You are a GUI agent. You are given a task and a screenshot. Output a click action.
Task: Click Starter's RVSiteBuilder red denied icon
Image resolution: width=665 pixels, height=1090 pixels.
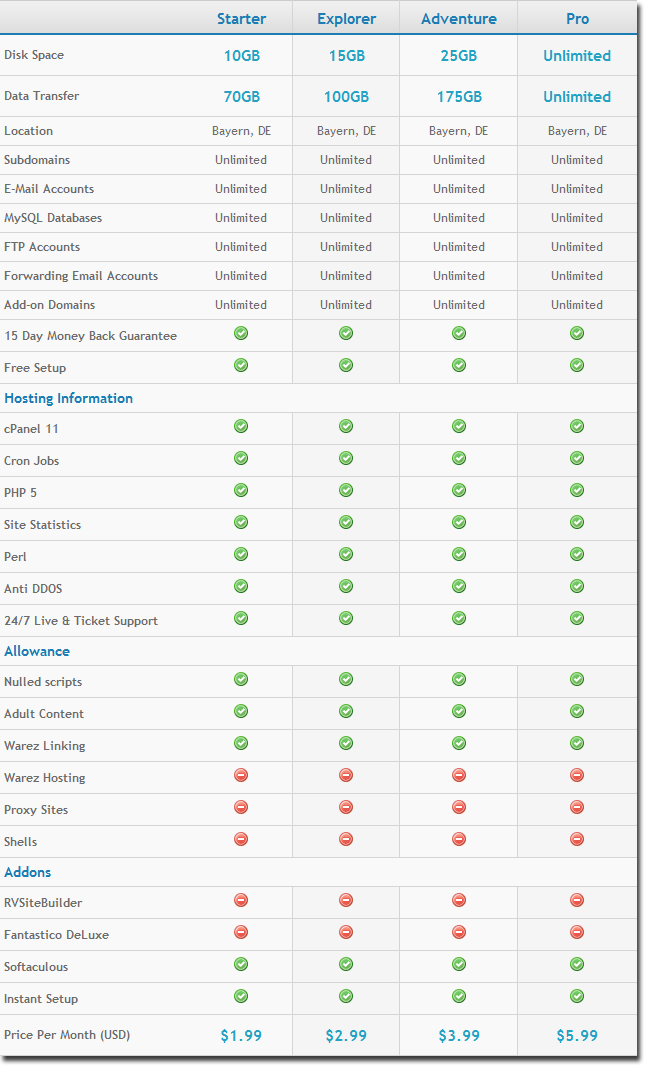pyautogui.click(x=241, y=901)
